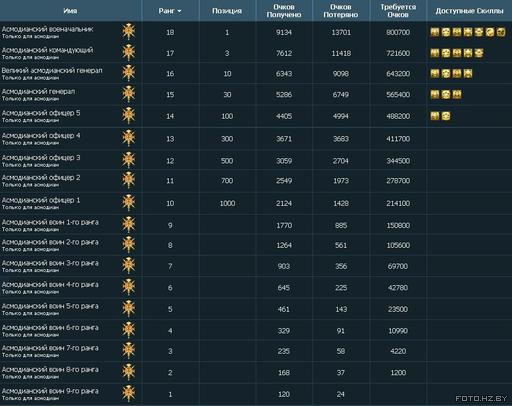Click the Очков Потеряно column header
This screenshot has height=406, width=512.
(x=341, y=11)
